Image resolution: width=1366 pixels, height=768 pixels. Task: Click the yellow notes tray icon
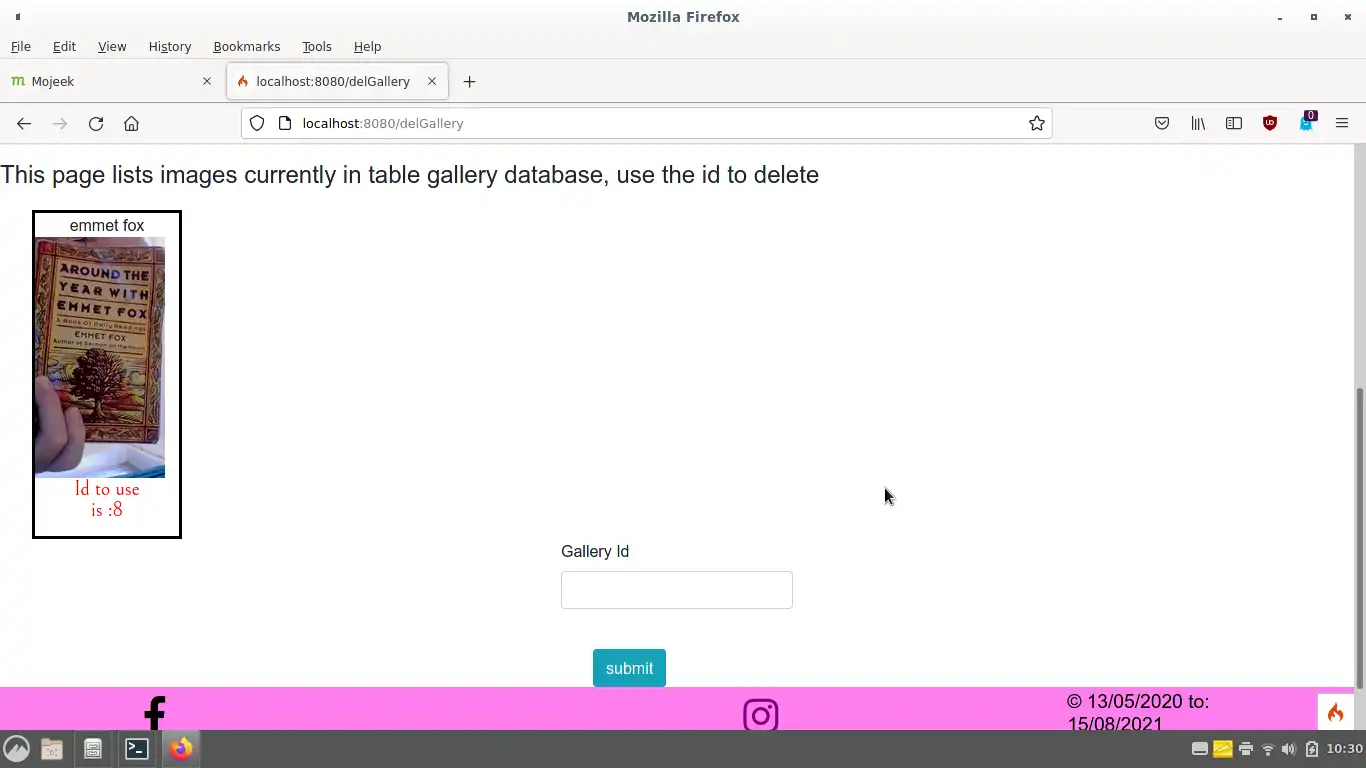pyautogui.click(x=1223, y=748)
